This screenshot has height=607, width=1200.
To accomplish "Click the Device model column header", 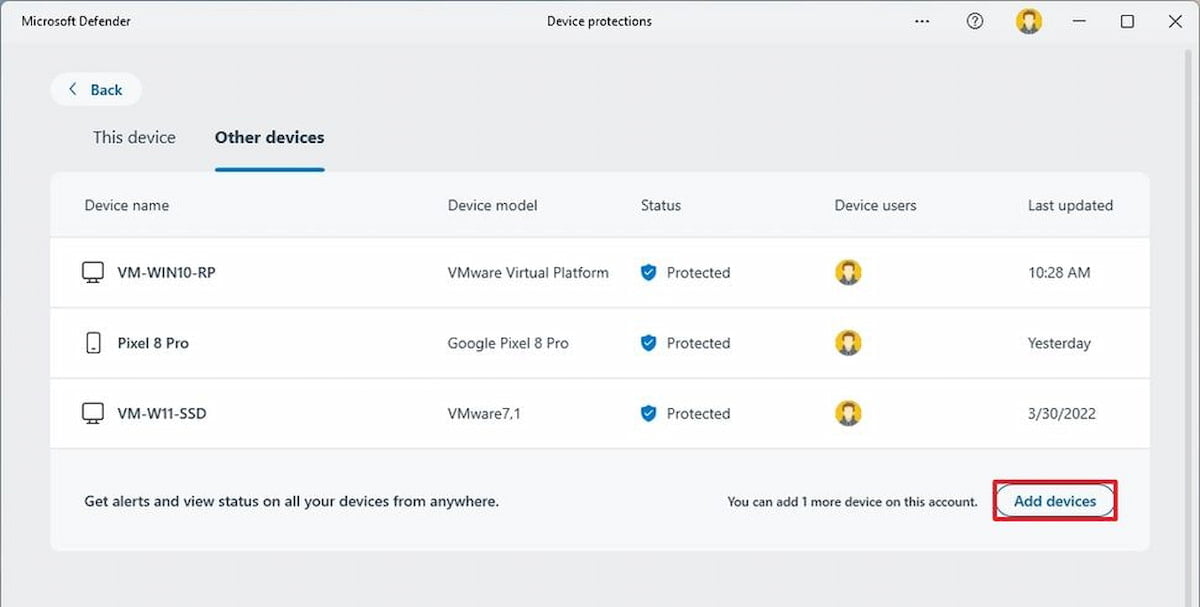I will point(493,205).
